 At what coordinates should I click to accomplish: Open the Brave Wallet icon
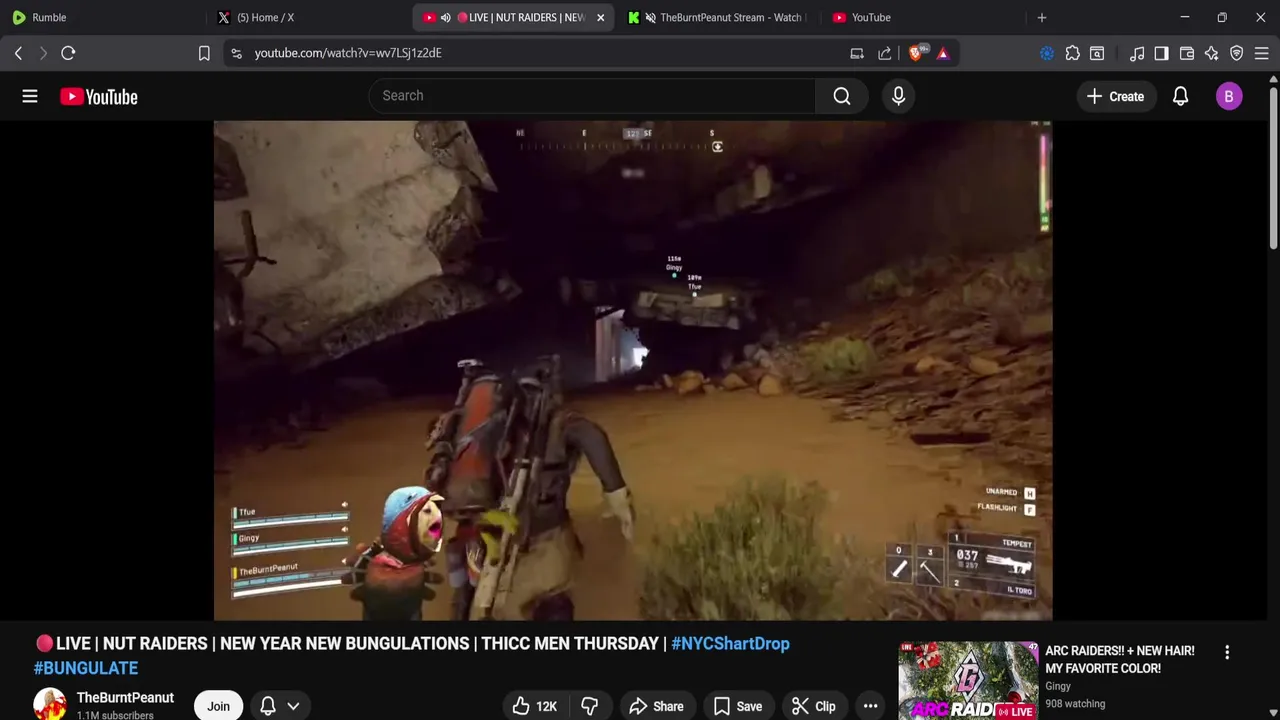pyautogui.click(x=1187, y=53)
